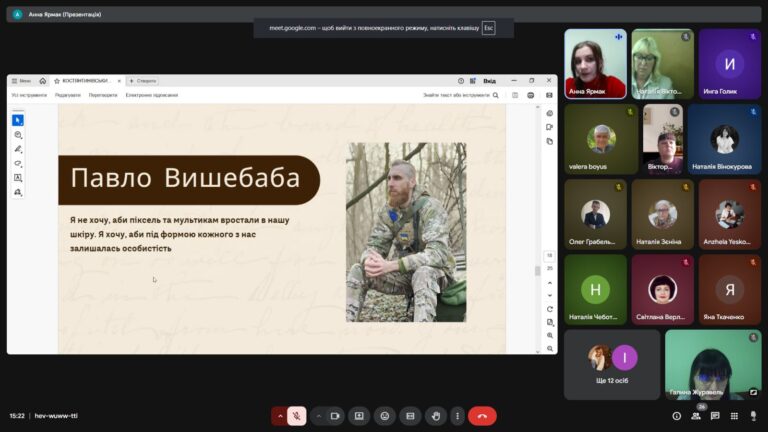Screen dimensions: 768x432
Task: Unmute the microphone in Meet
Action: (297, 416)
